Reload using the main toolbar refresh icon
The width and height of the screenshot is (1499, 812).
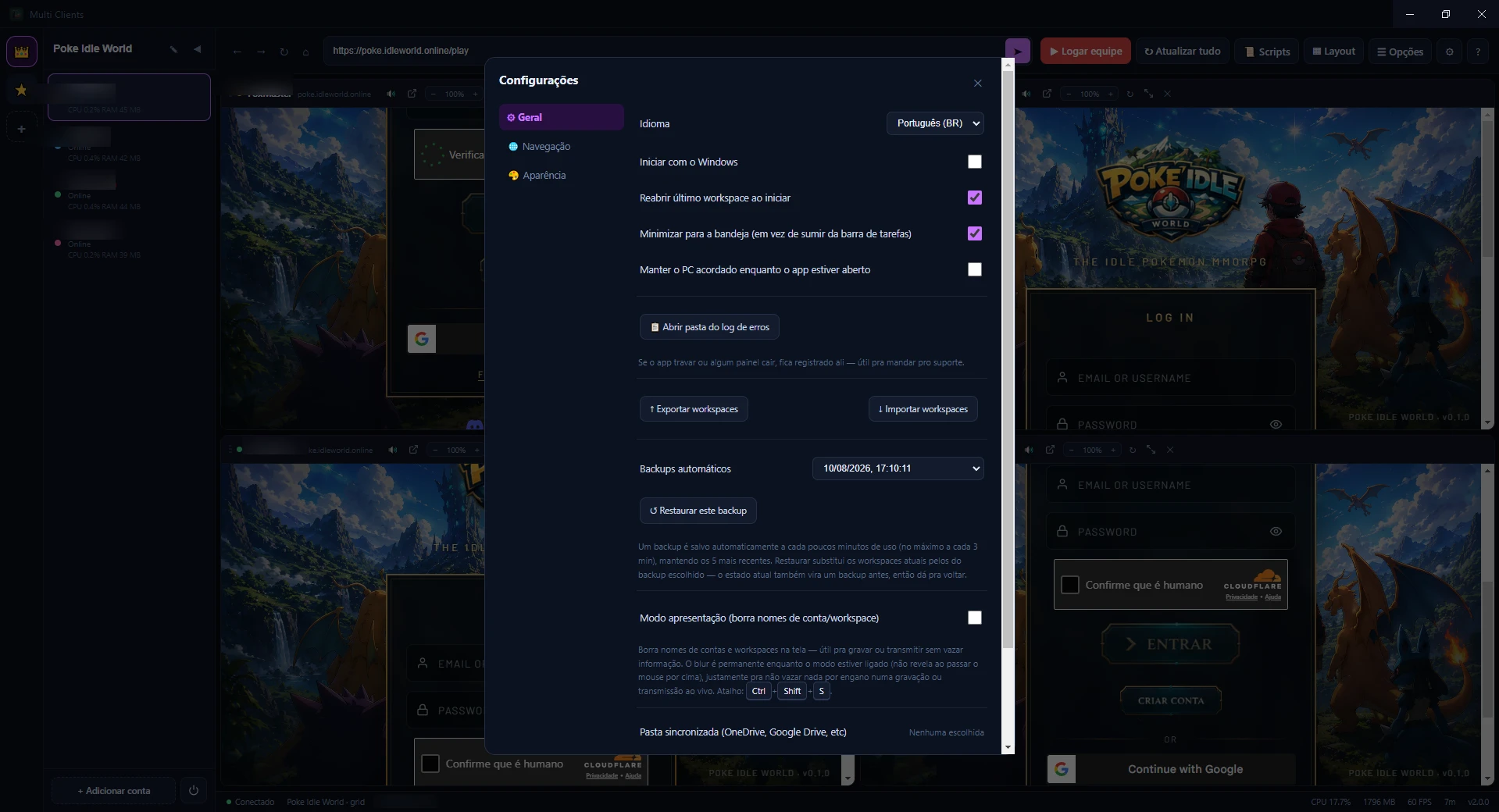pos(284,52)
